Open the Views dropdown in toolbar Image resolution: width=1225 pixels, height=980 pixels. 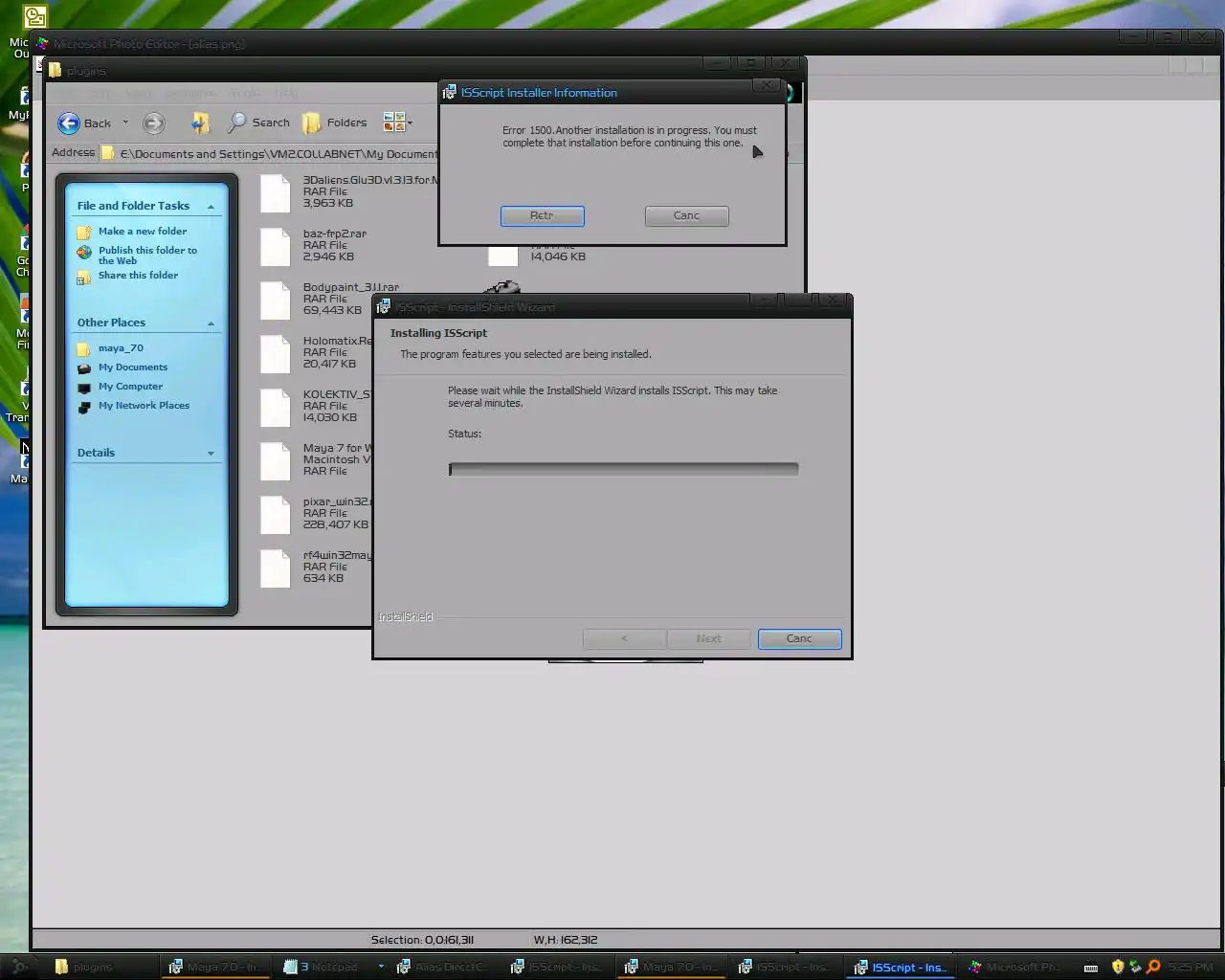[398, 122]
